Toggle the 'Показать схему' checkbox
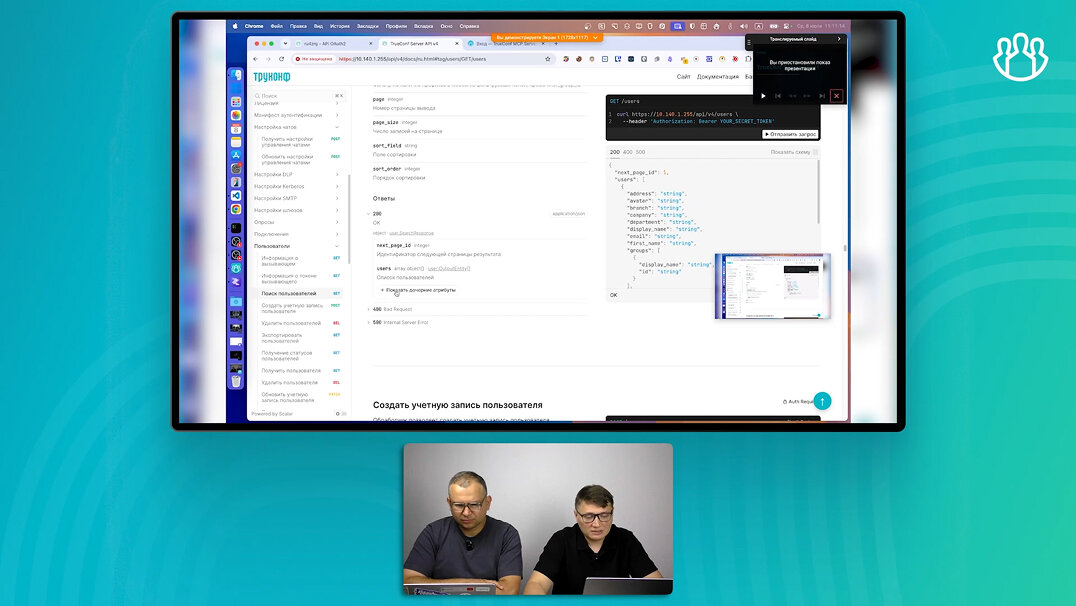Screen dimensions: 1076x606 coord(815,152)
